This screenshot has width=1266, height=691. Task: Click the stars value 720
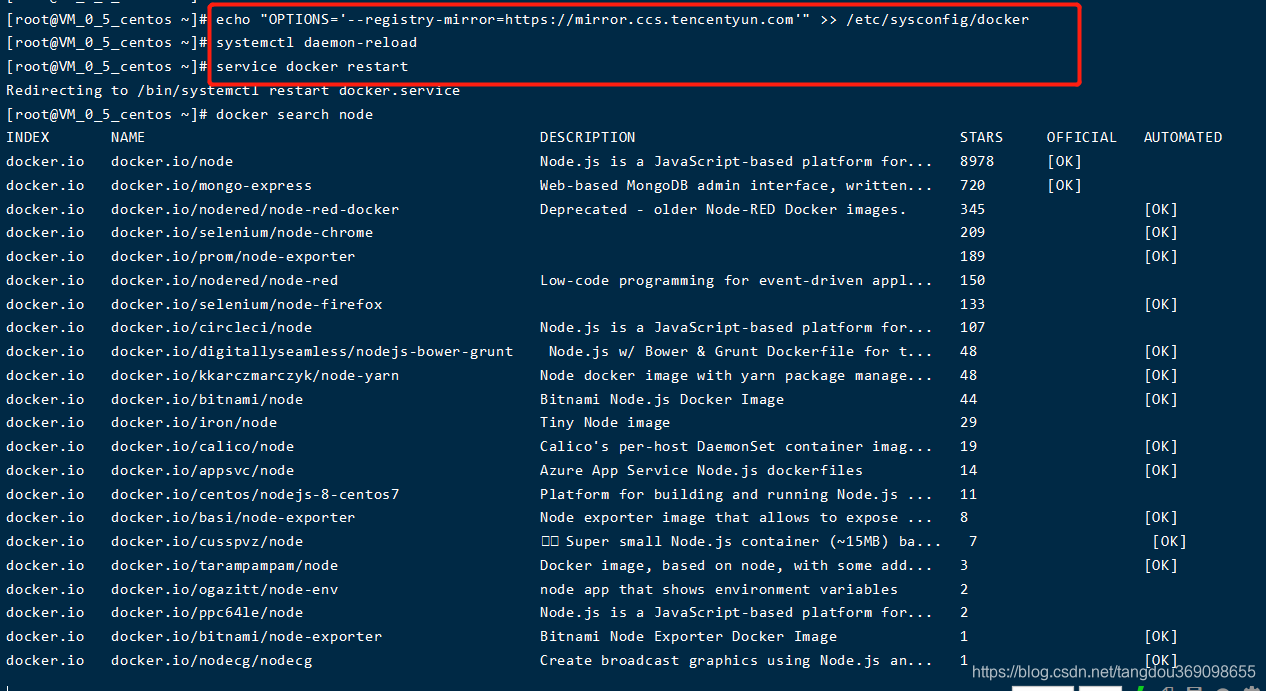[x=973, y=185]
